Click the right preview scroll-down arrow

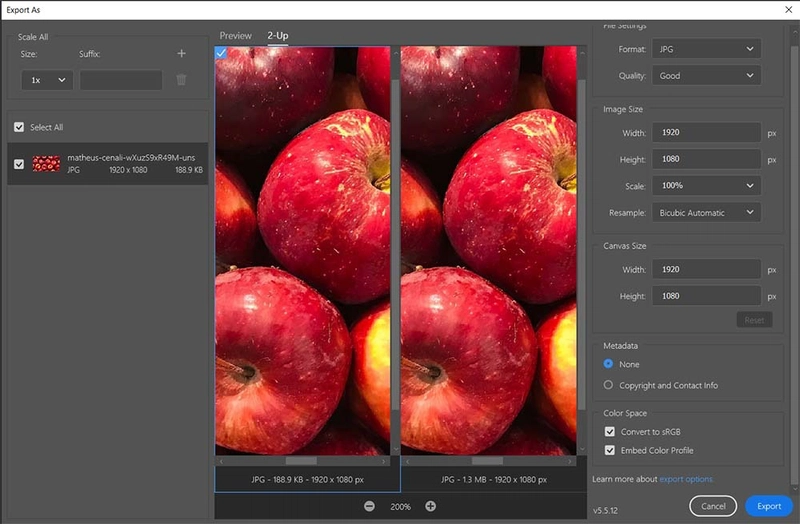[x=582, y=450]
